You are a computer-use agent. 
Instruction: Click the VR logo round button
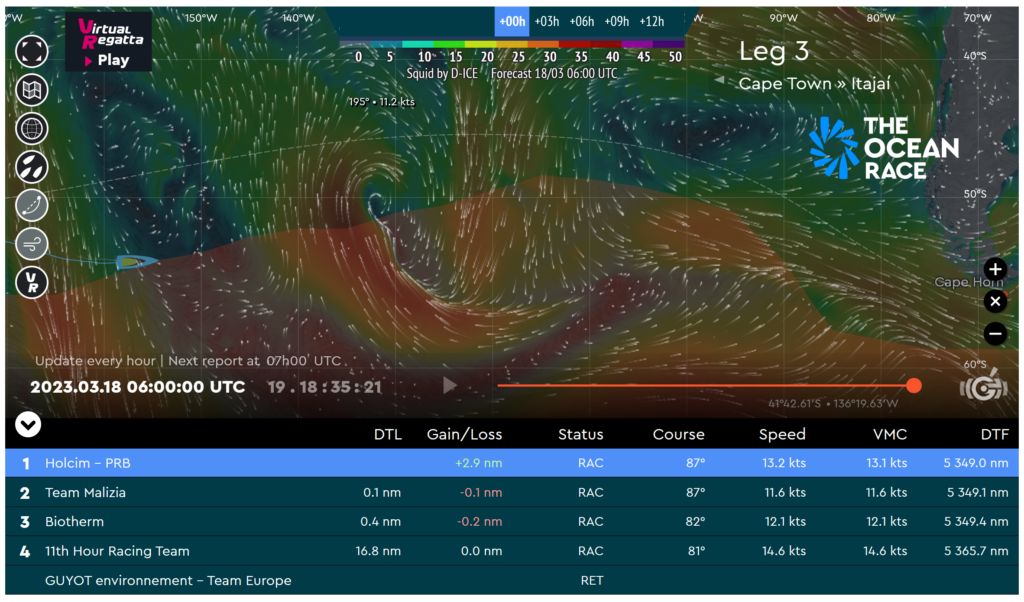click(x=31, y=283)
